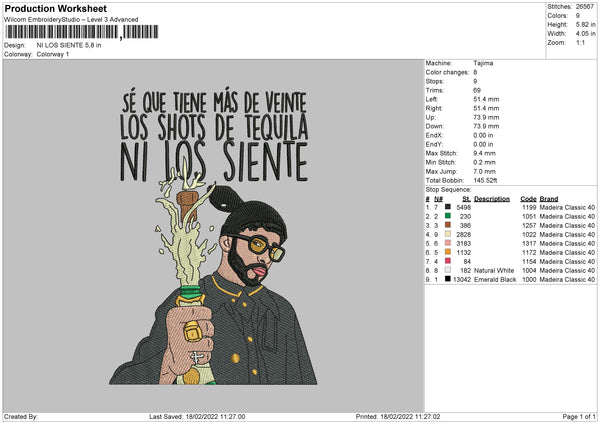
Task: Click the Natural White color swatch
Action: click(448, 270)
